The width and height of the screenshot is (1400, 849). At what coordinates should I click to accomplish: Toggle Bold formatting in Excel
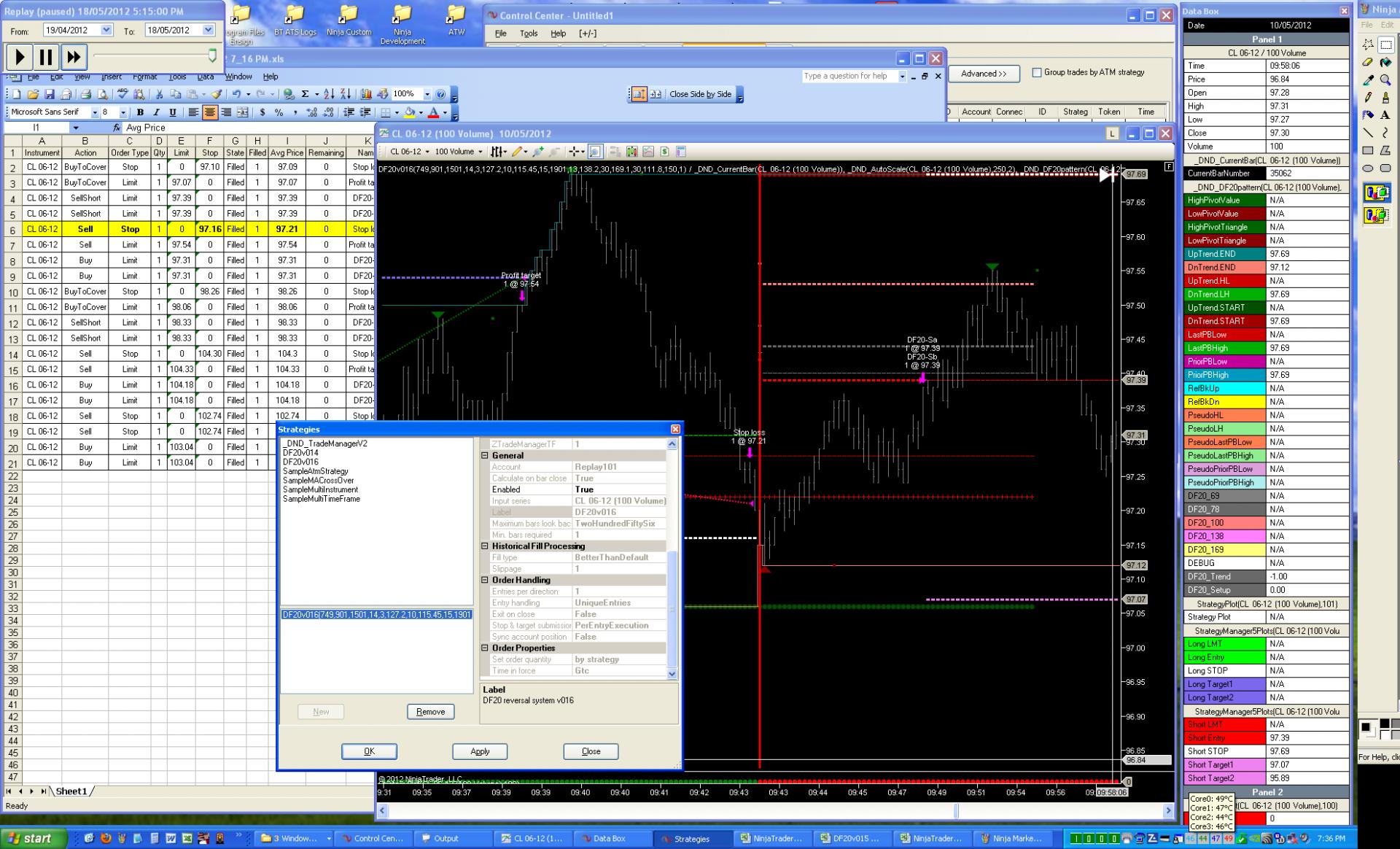pyautogui.click(x=140, y=112)
